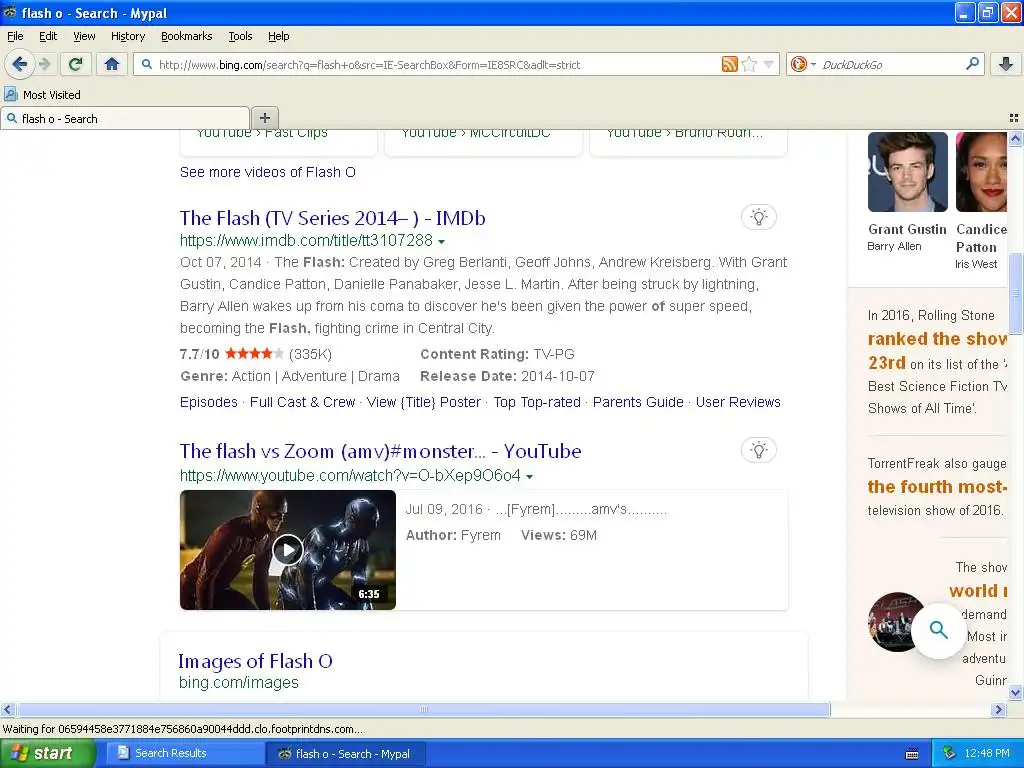Click the vertical scrollbar up arrow
The width and height of the screenshot is (1024, 768).
[x=1015, y=138]
